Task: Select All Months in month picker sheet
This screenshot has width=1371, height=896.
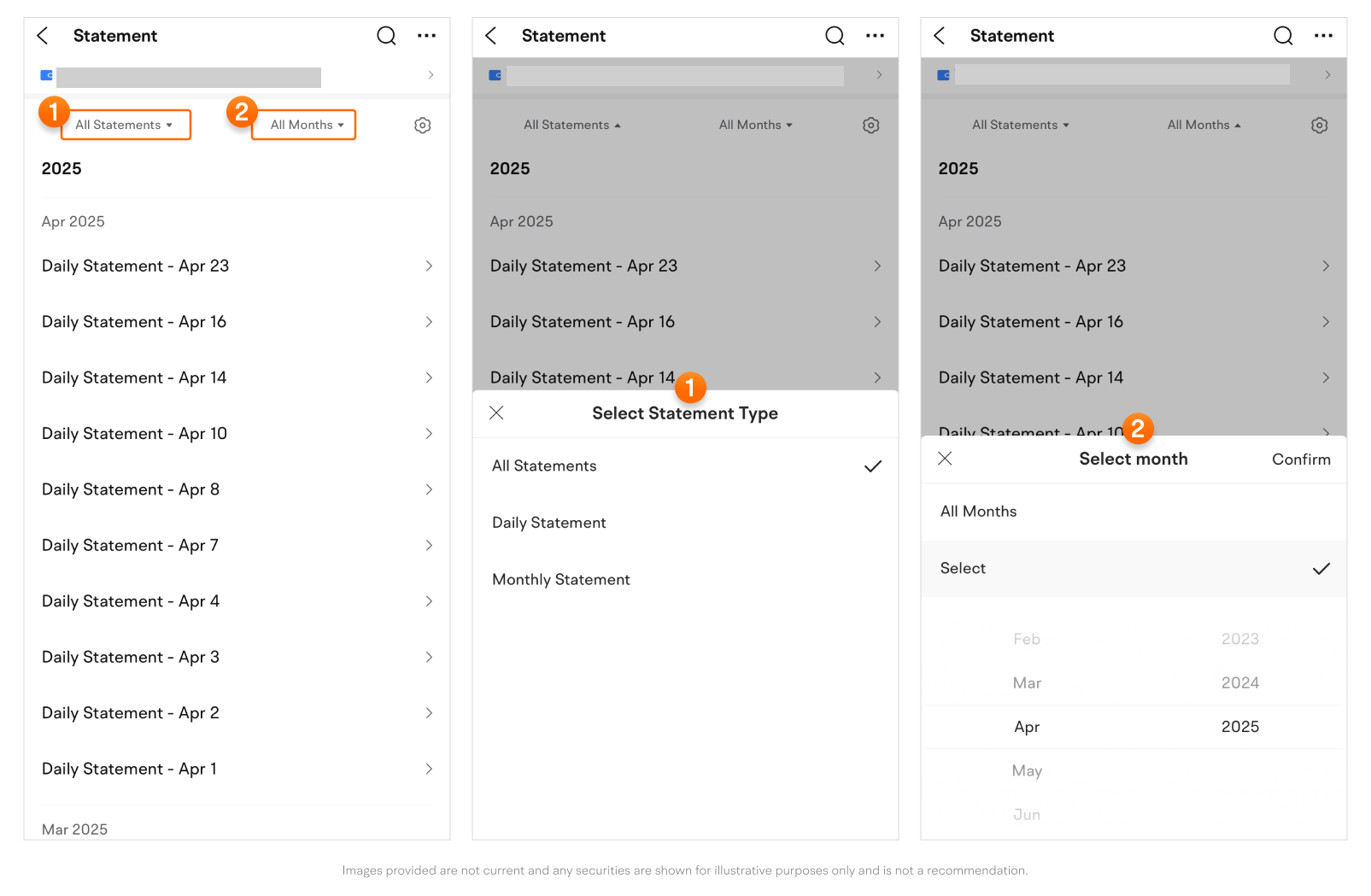Action: click(x=979, y=512)
